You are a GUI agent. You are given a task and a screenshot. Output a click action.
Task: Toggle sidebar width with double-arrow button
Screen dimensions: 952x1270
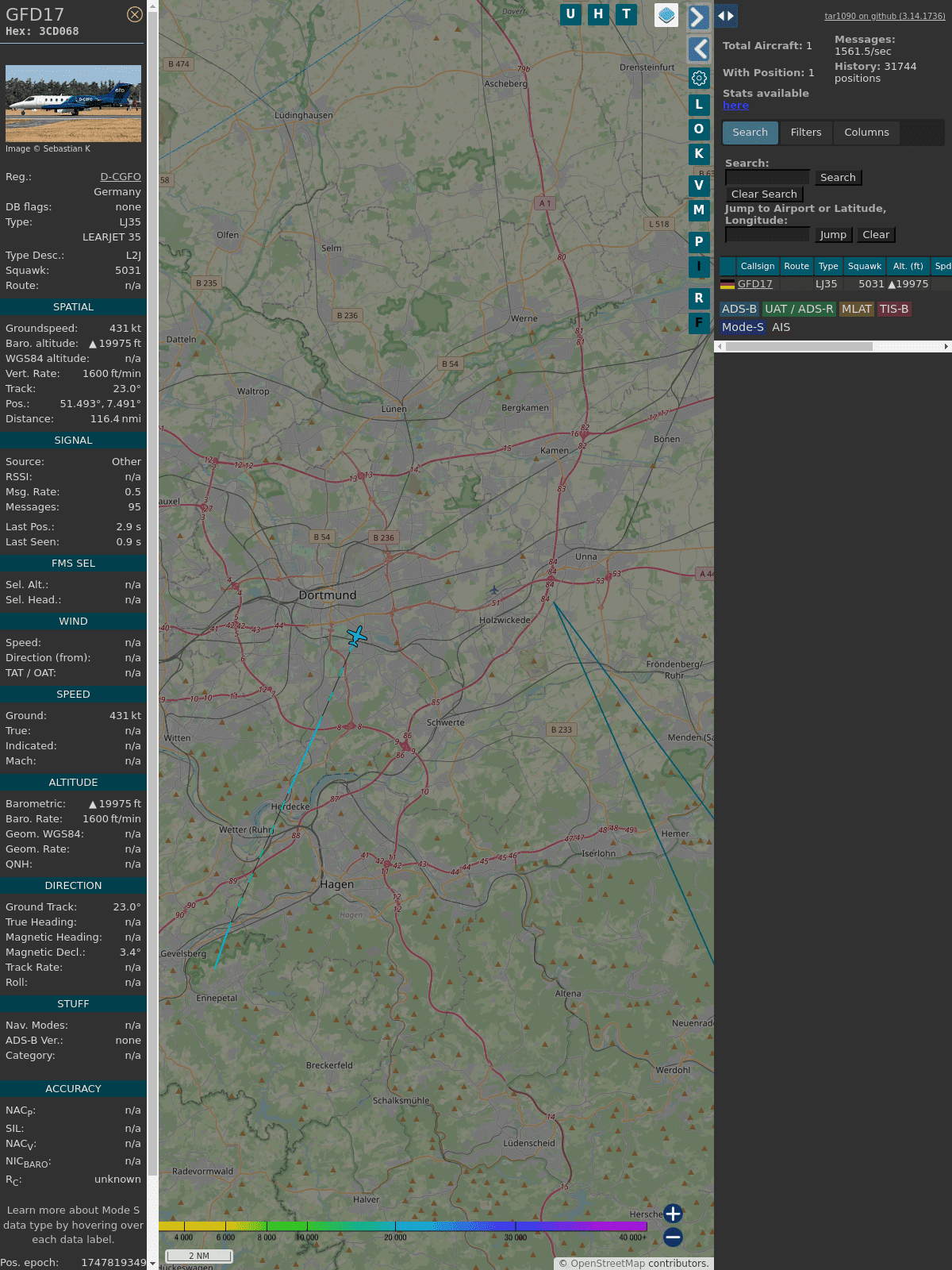726,15
